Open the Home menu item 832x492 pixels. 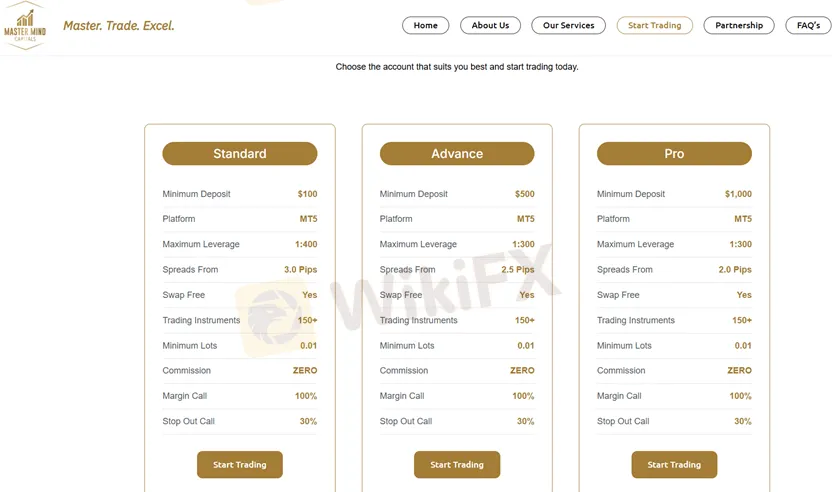click(425, 25)
